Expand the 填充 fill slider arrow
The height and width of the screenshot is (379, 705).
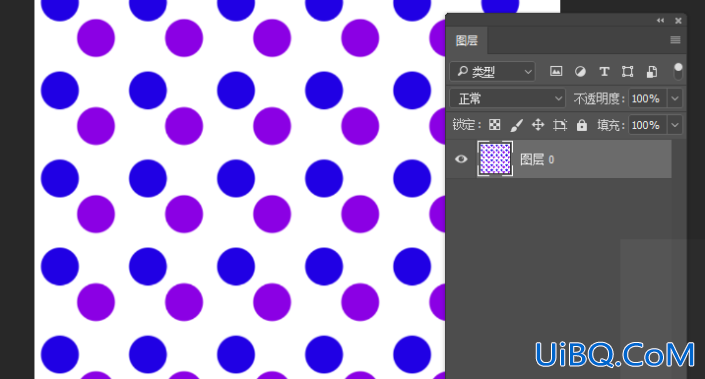(x=675, y=125)
